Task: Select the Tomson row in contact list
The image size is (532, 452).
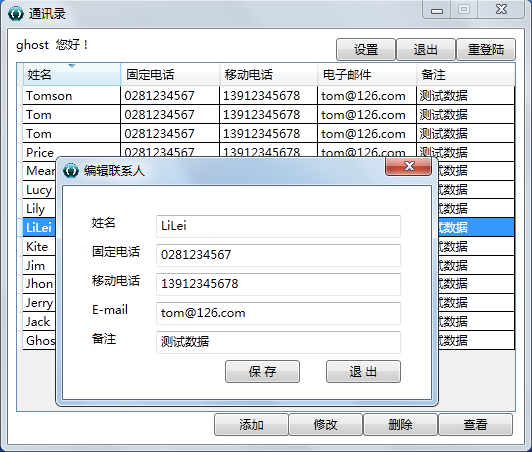Action: 268,96
